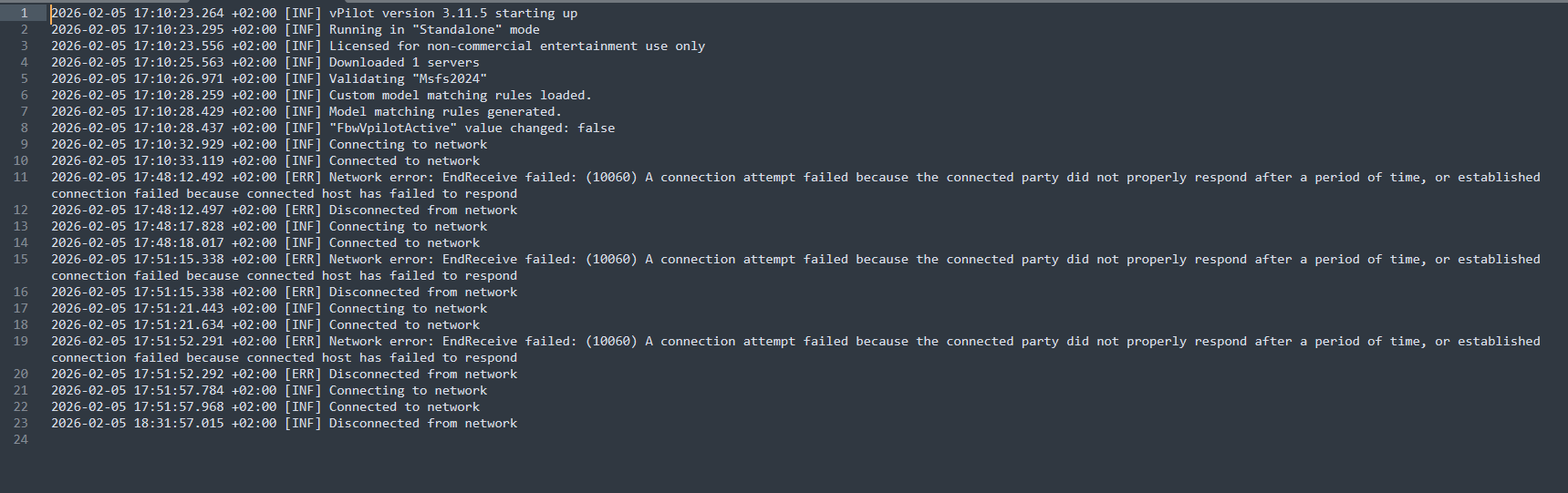Click line number 23 in the gutter

click(x=21, y=424)
